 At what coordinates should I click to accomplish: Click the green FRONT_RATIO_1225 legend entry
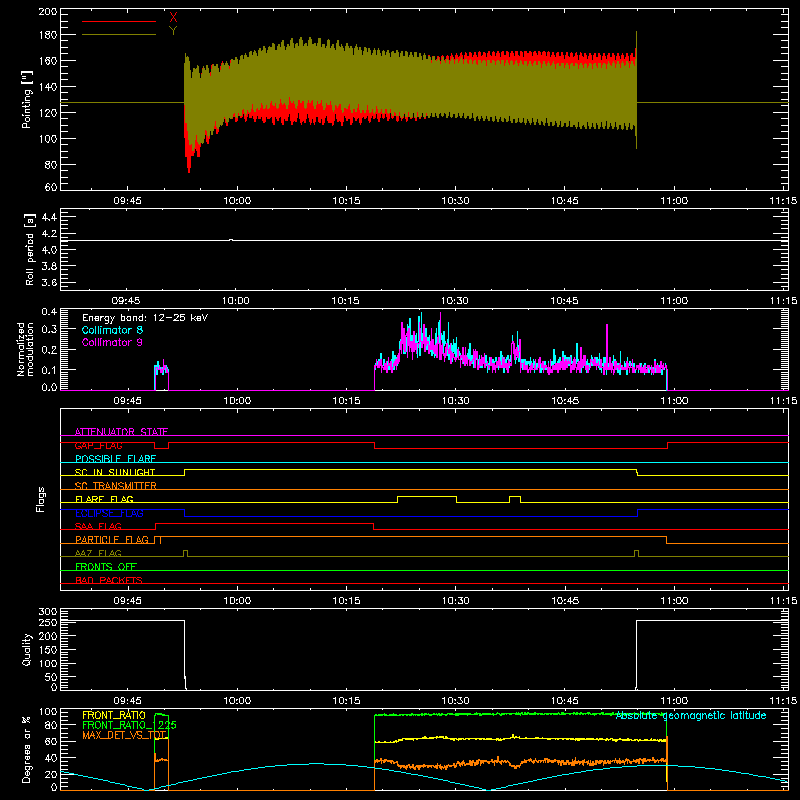[129, 725]
